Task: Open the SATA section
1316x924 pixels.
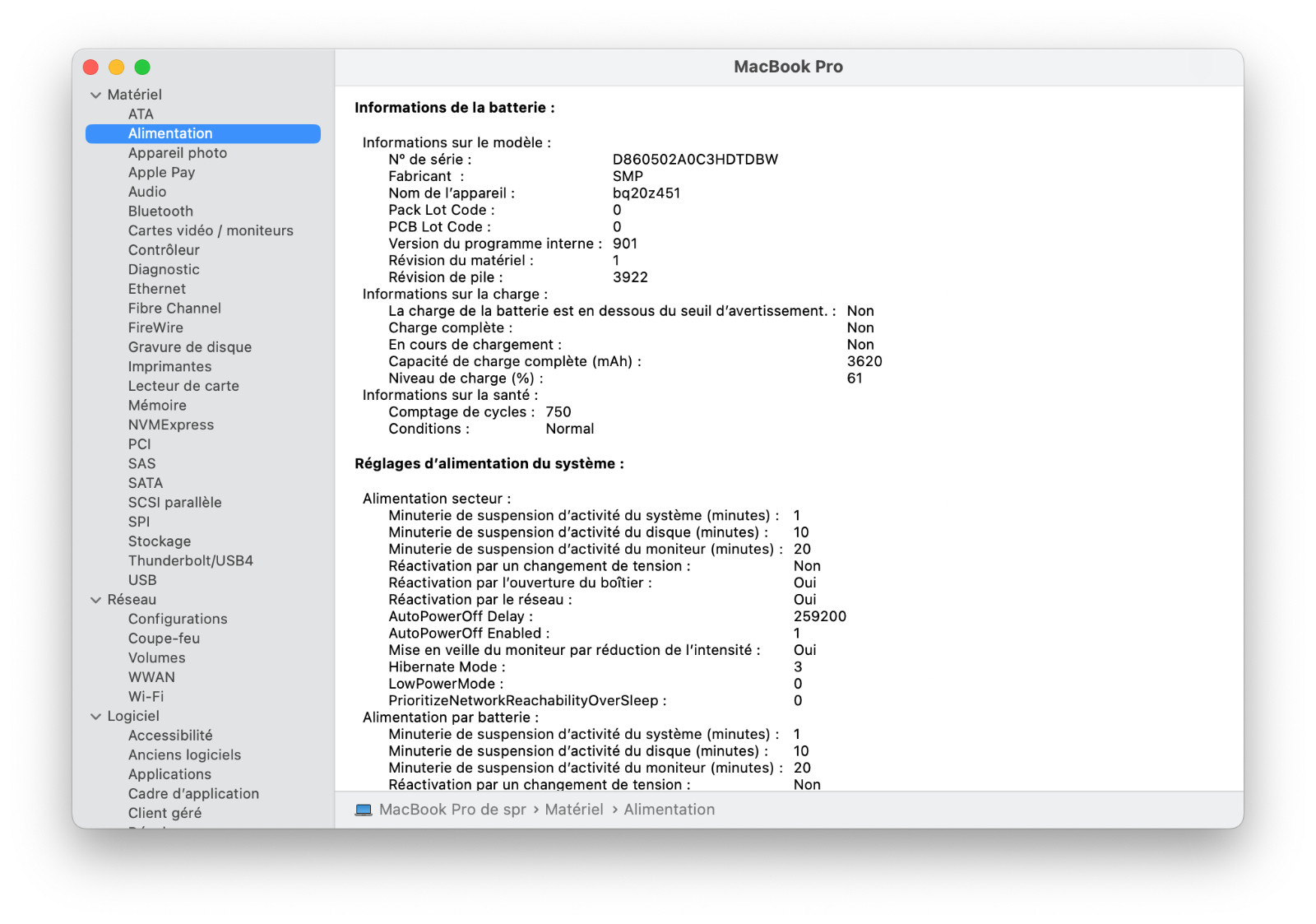Action: tap(146, 483)
